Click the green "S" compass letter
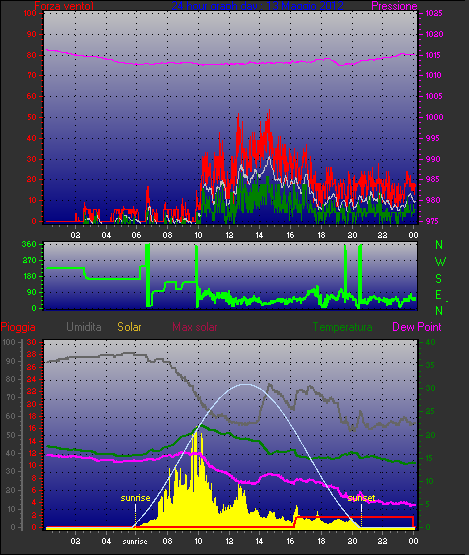 coord(439,279)
